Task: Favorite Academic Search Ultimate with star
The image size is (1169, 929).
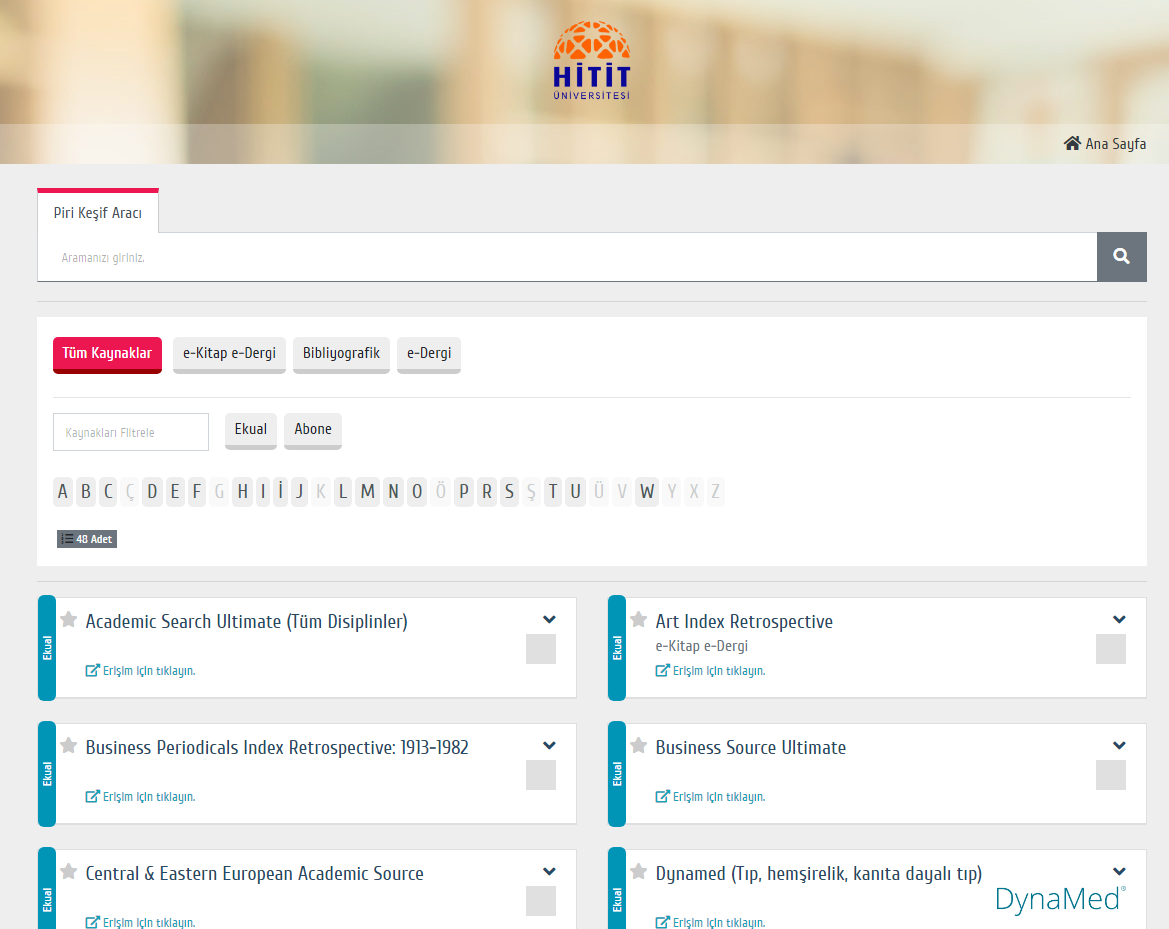Action: click(x=69, y=620)
